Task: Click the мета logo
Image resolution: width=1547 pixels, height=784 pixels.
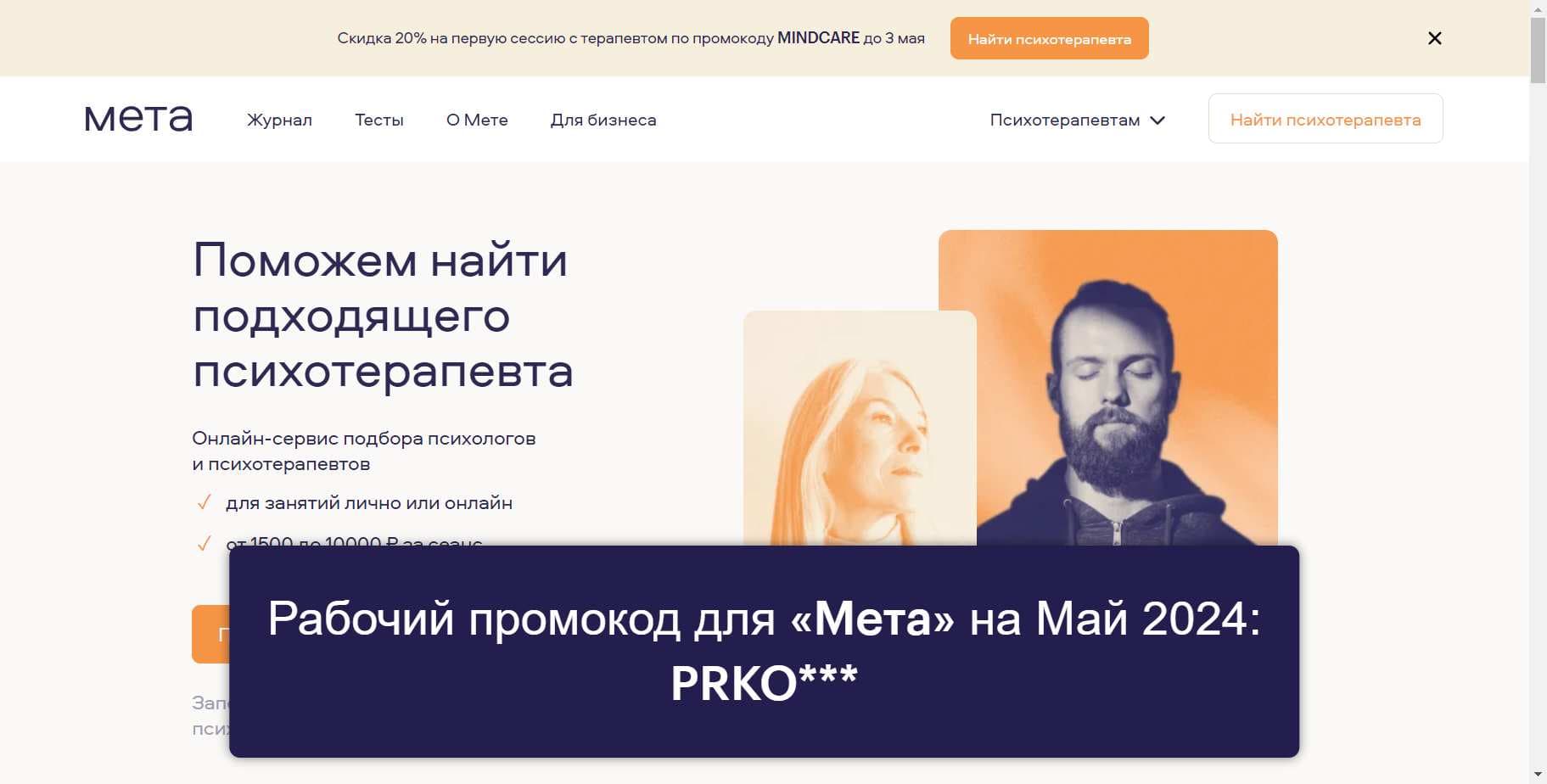Action: click(138, 118)
